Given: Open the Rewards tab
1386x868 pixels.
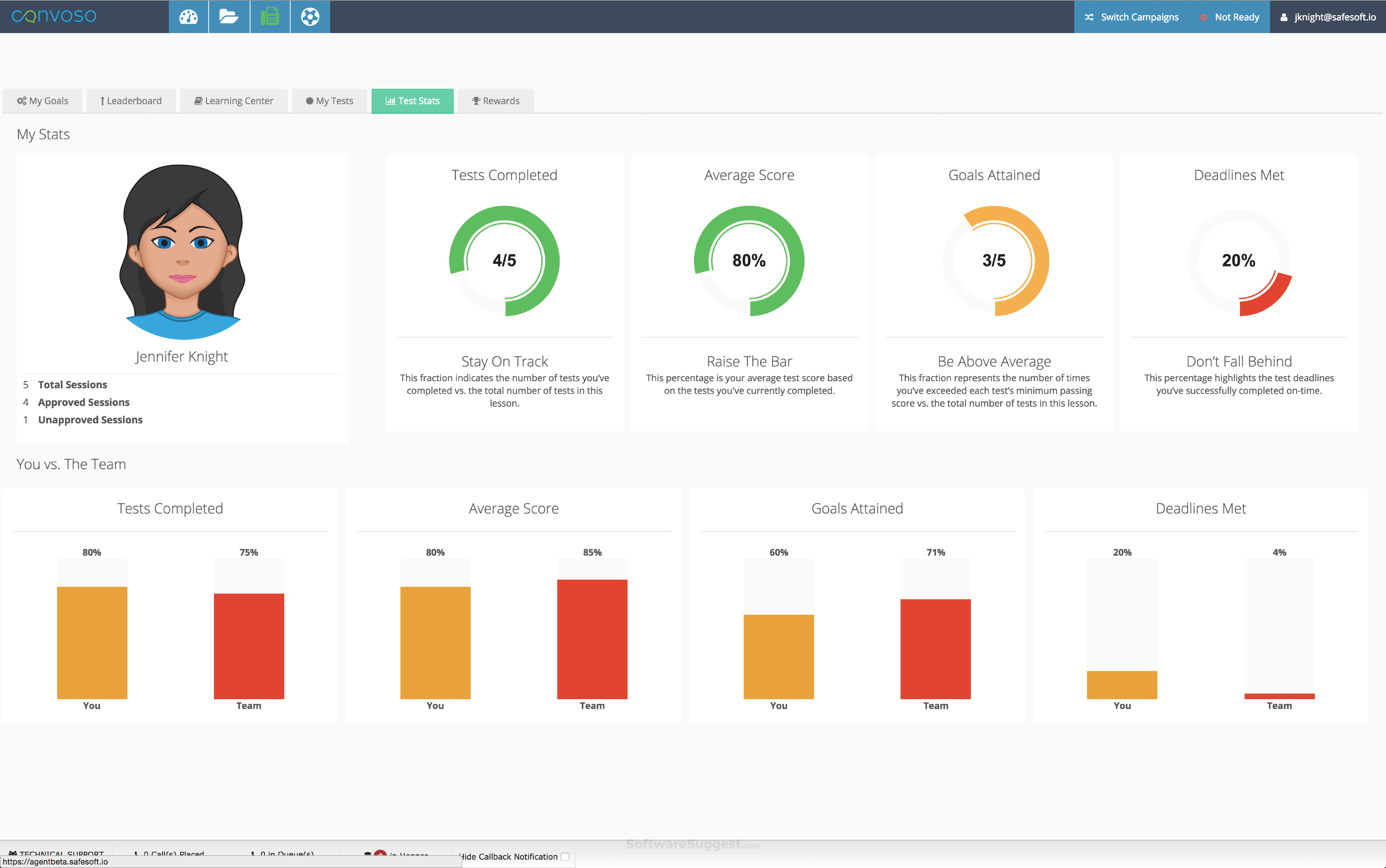Looking at the screenshot, I should tap(495, 100).
